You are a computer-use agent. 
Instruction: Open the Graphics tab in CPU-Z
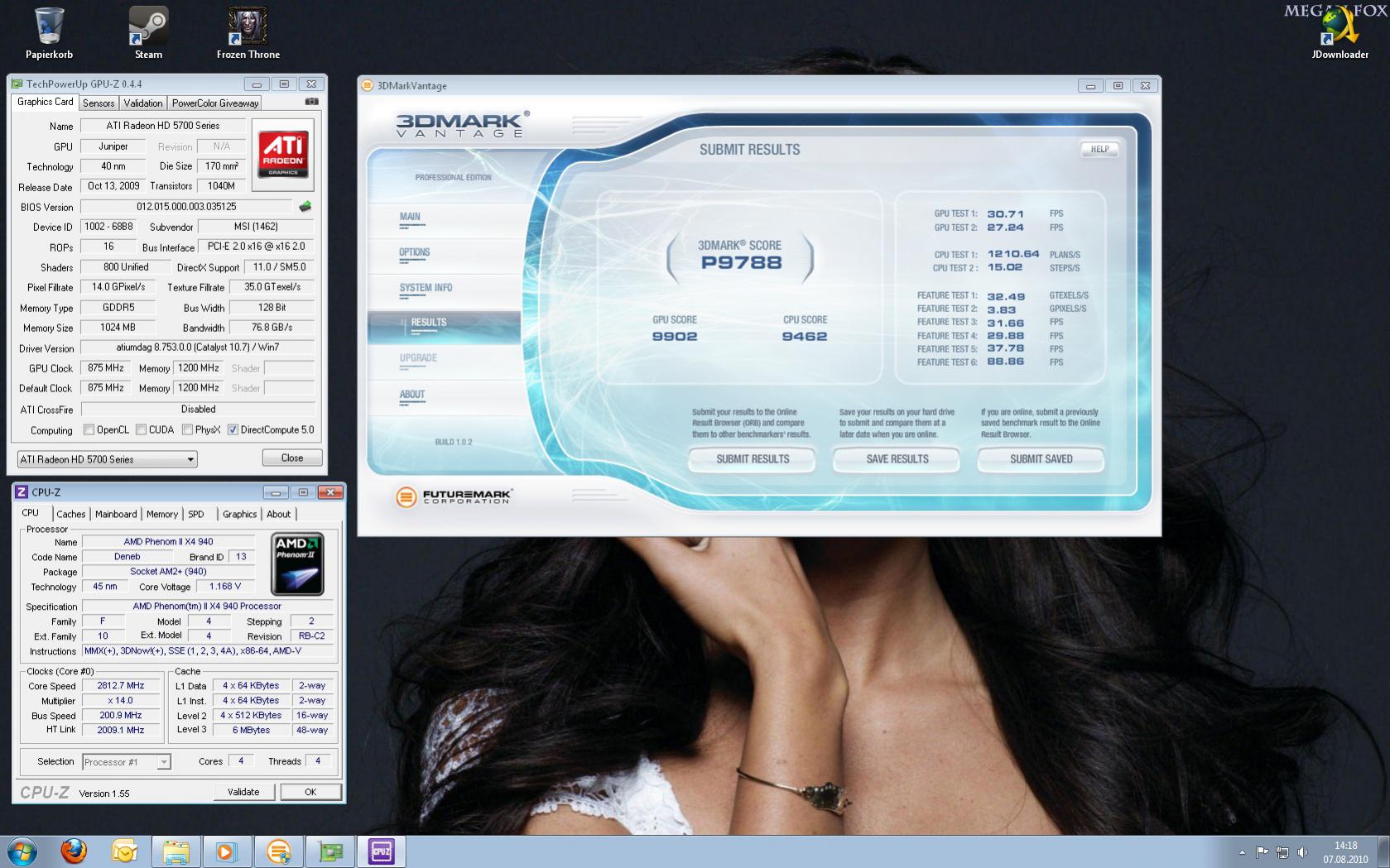tap(240, 514)
